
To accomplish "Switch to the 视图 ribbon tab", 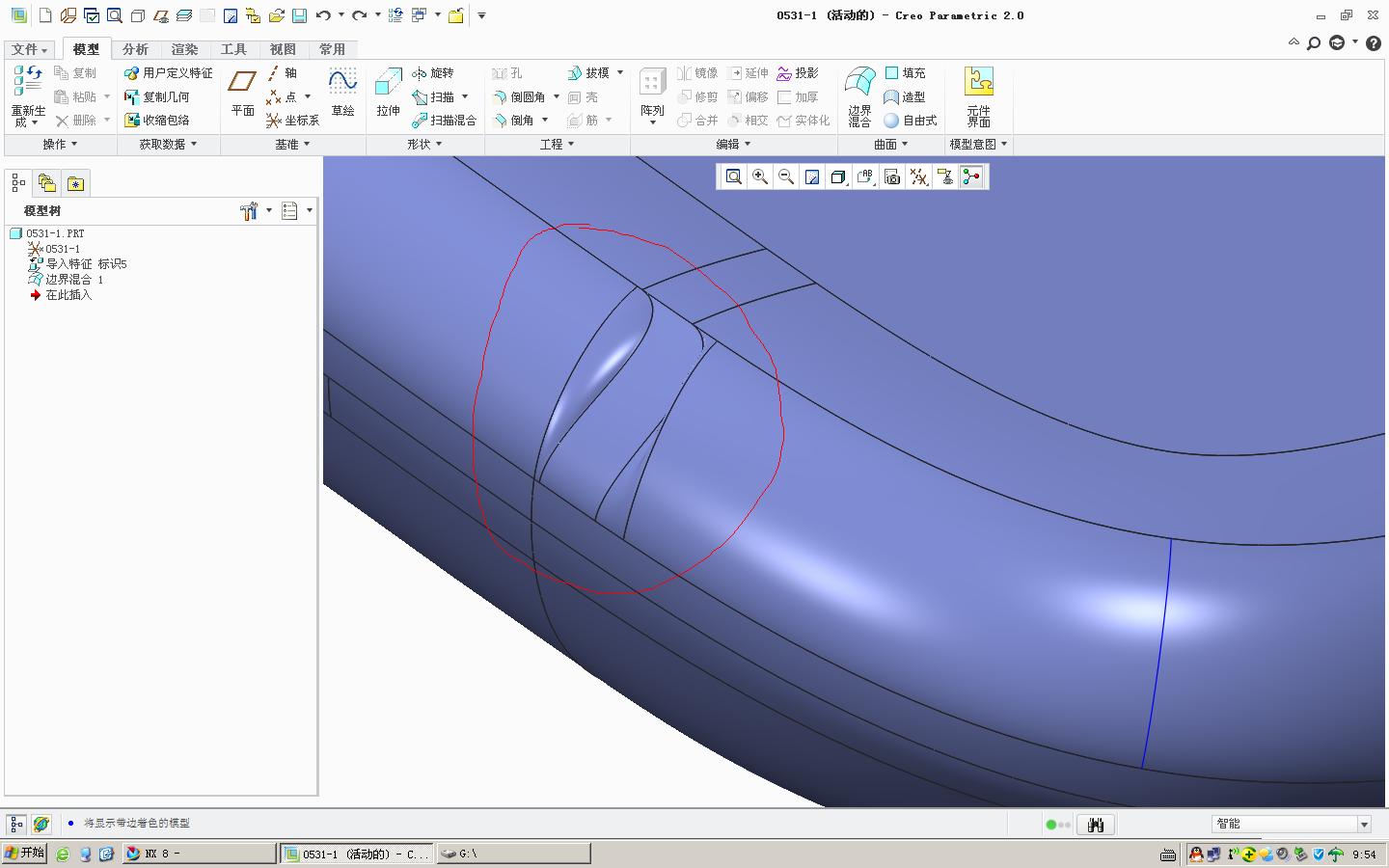I will [x=283, y=49].
